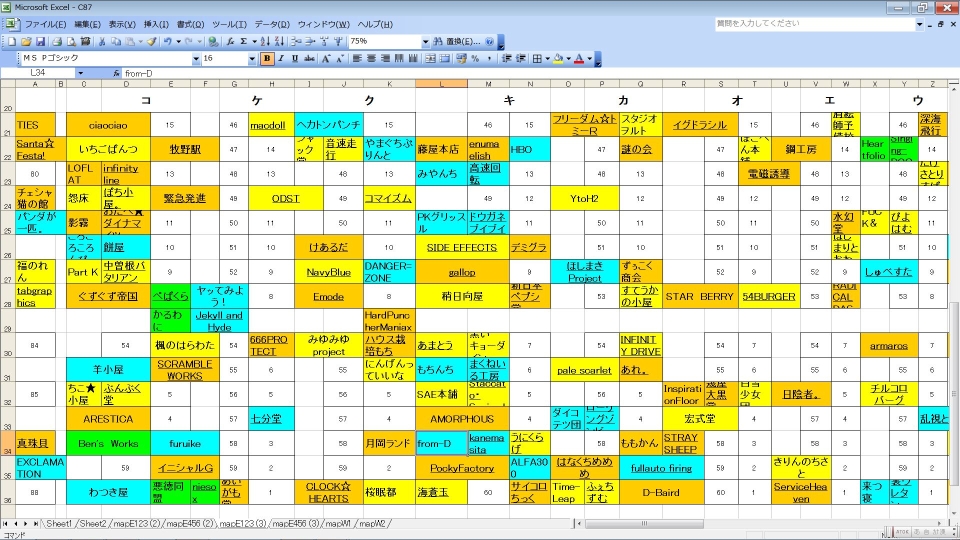Open the 編集(E) menu
960x540 pixels.
88,24
